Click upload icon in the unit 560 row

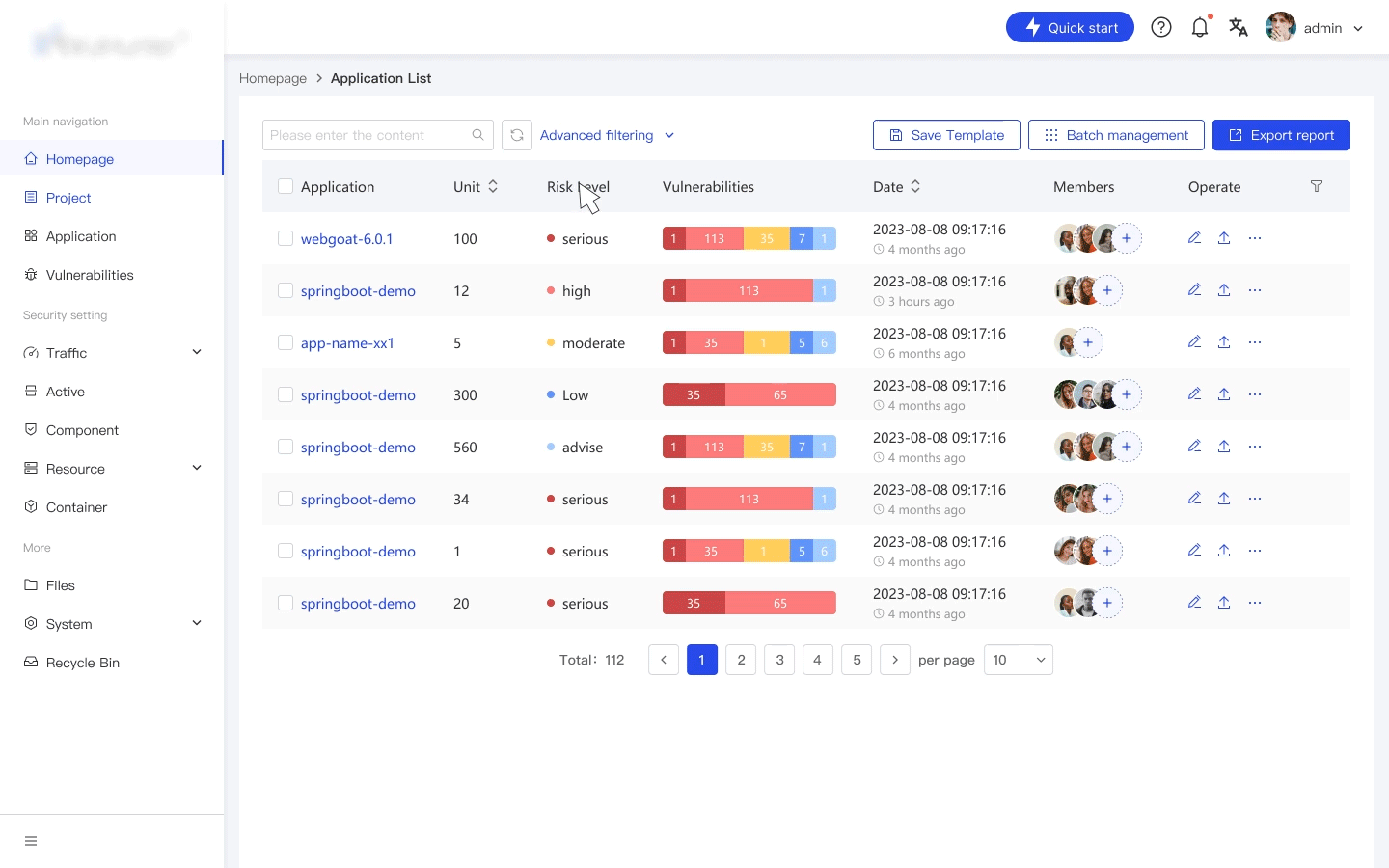[1224, 446]
